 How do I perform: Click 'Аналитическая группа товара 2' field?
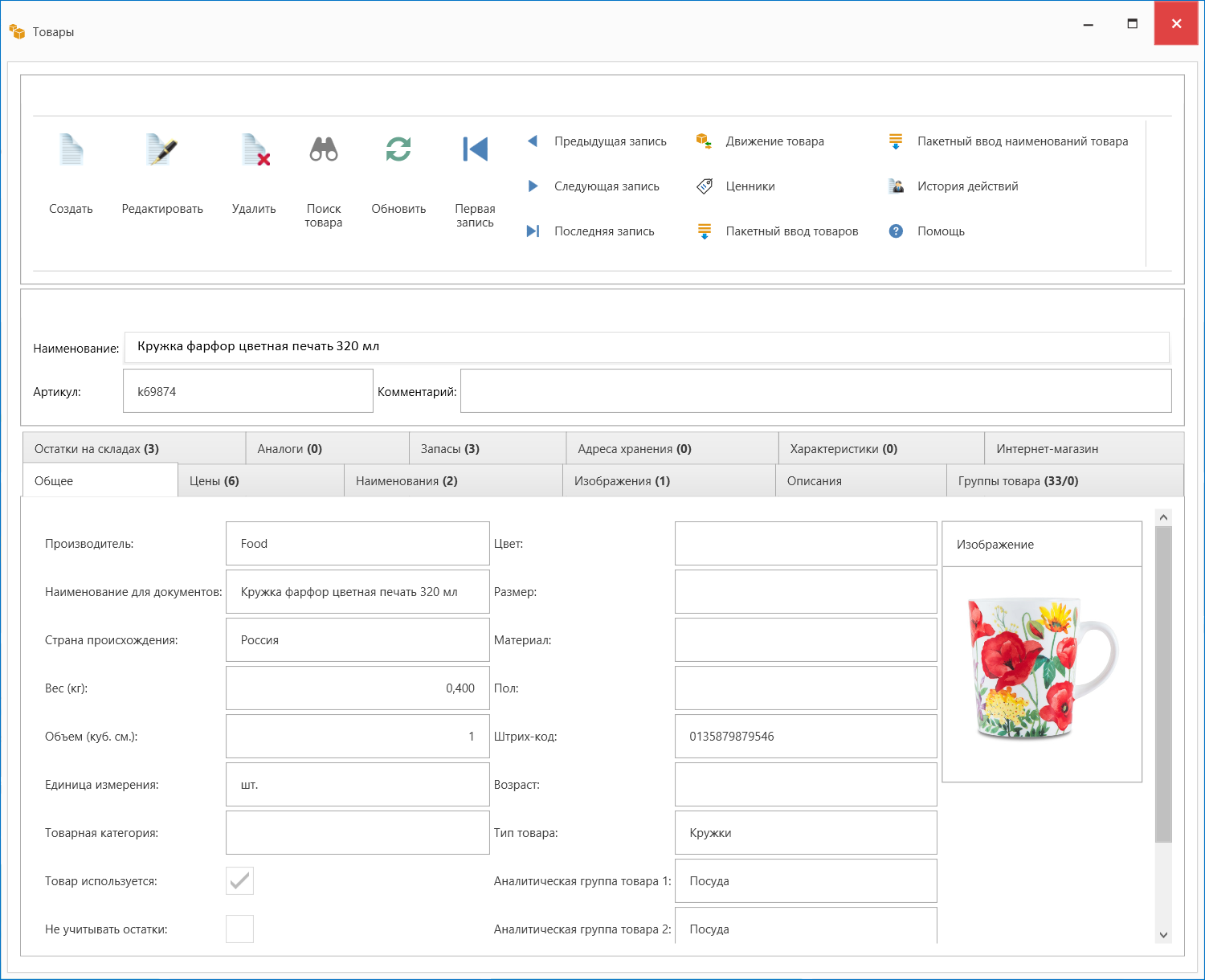coord(806,925)
